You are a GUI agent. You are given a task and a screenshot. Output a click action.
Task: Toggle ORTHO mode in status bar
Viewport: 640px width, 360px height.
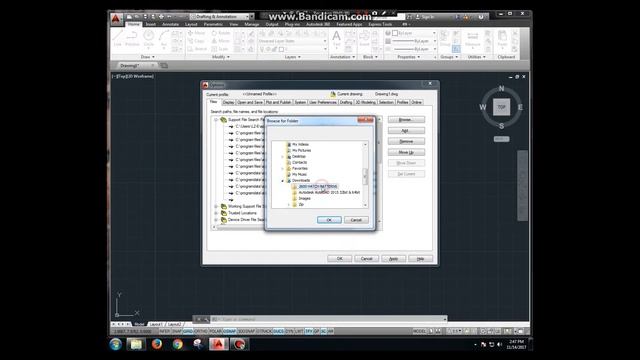201,331
